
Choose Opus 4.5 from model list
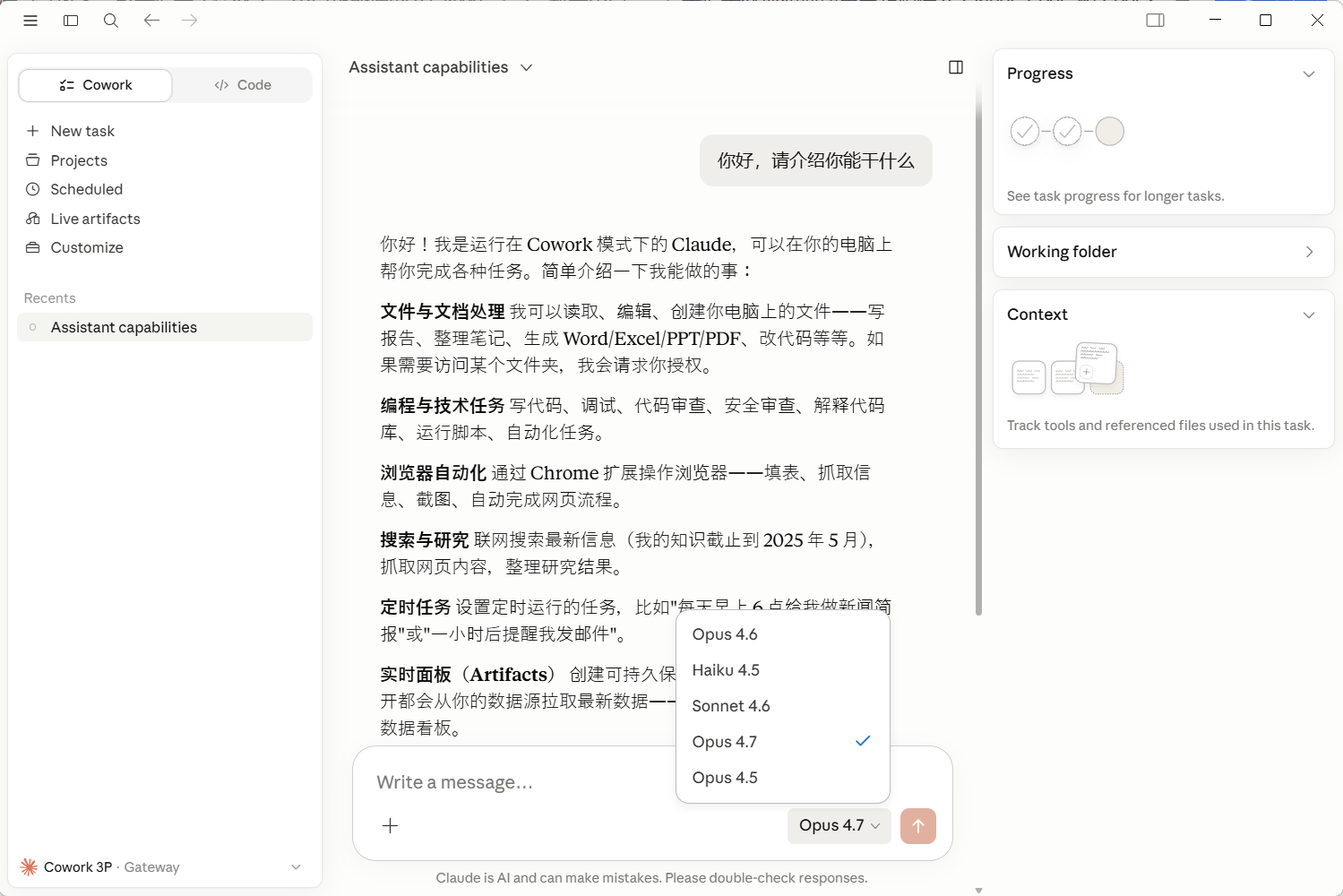tap(783, 778)
